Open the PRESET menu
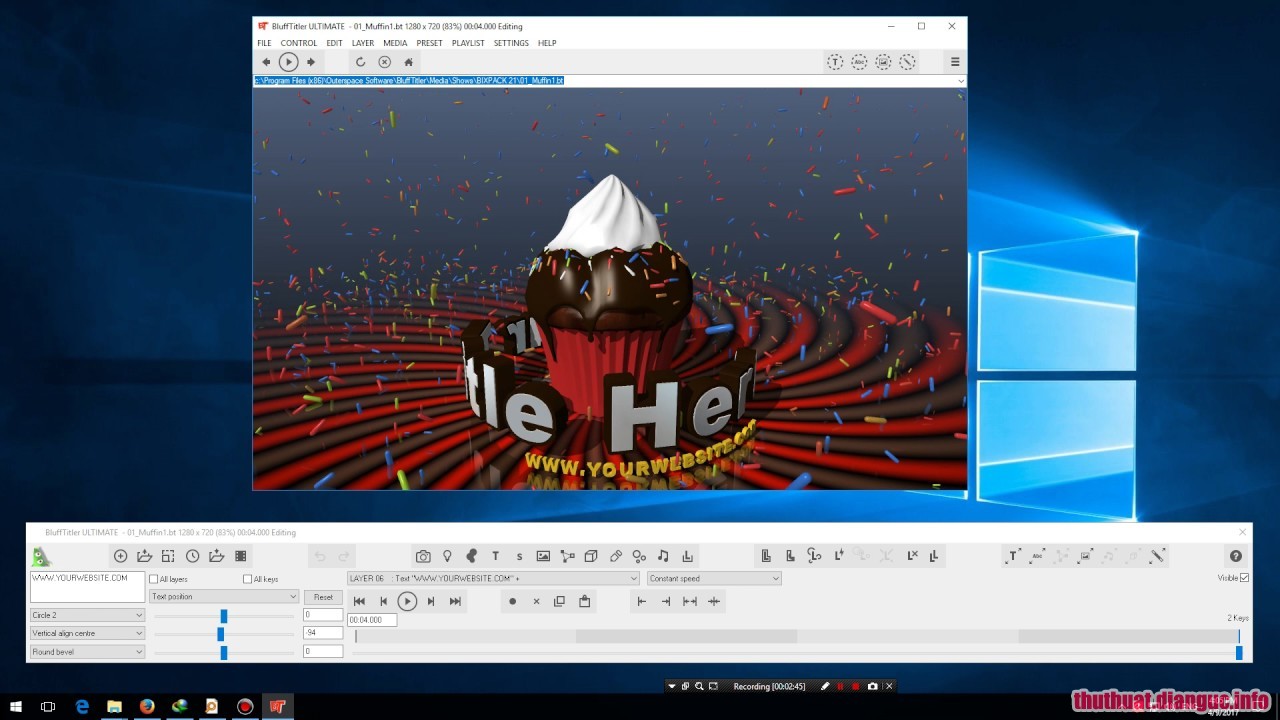 pyautogui.click(x=430, y=43)
